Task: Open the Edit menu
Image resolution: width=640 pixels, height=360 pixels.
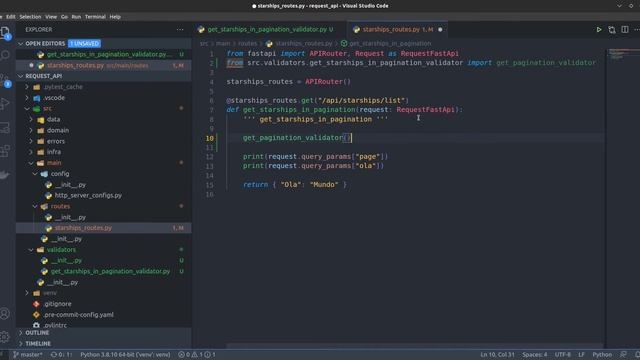Action: click(11, 17)
